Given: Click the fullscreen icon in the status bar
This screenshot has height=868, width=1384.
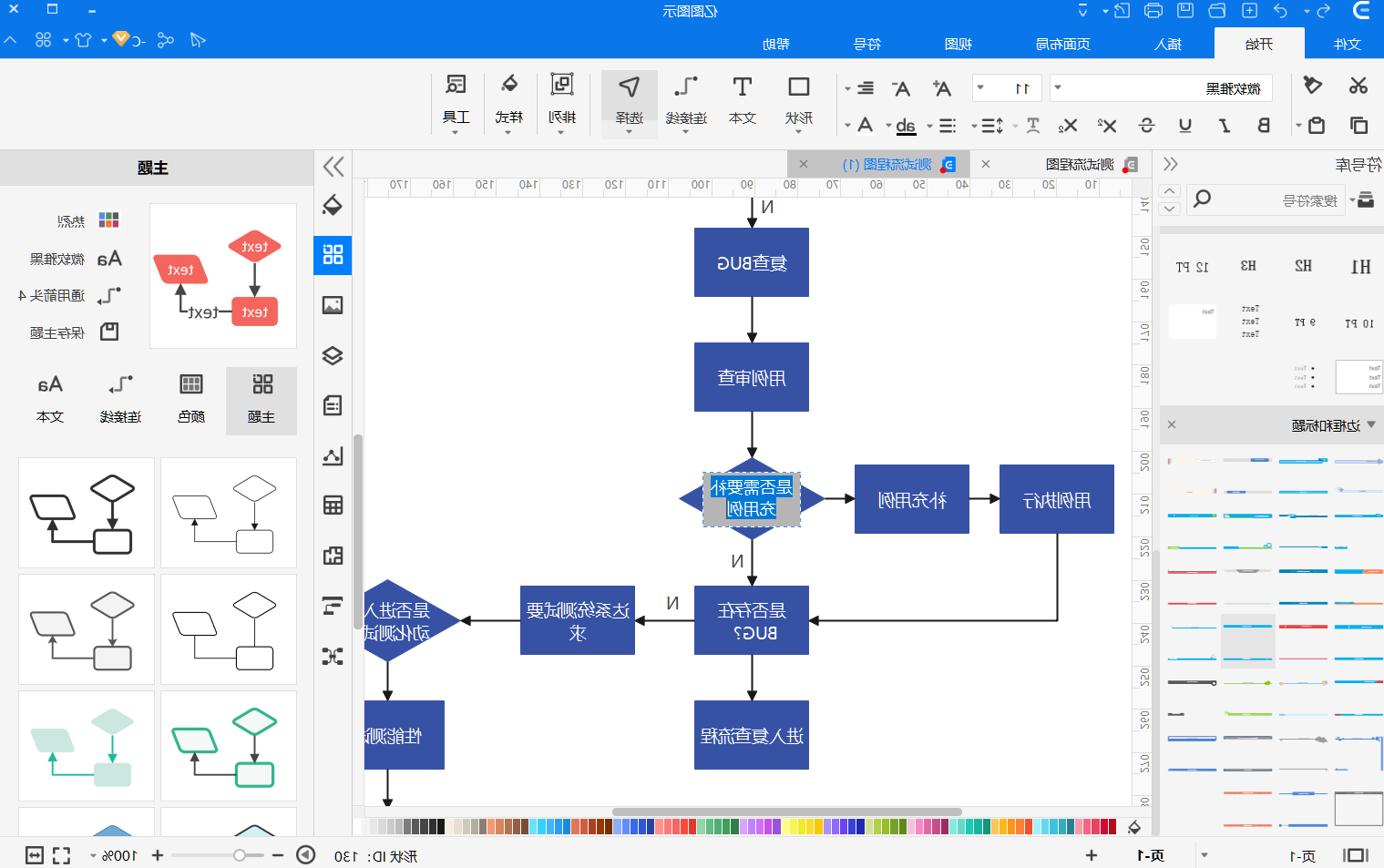Looking at the screenshot, I should [61, 855].
